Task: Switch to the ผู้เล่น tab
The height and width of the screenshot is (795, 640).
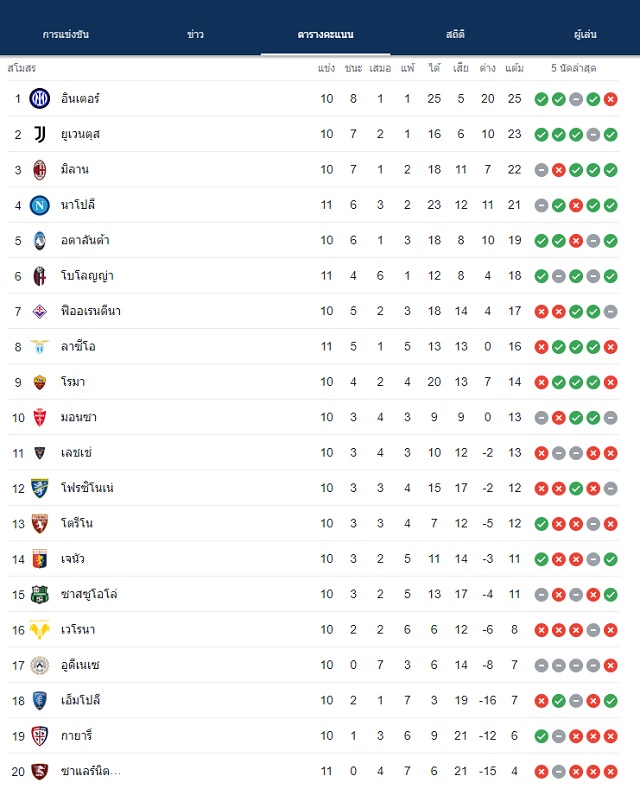Action: 585,34
